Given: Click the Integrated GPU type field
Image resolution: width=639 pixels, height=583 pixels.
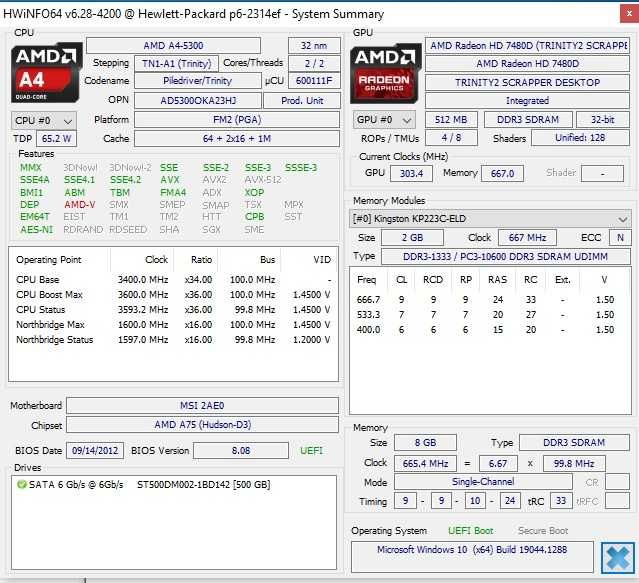Looking at the screenshot, I should pyautogui.click(x=527, y=101).
